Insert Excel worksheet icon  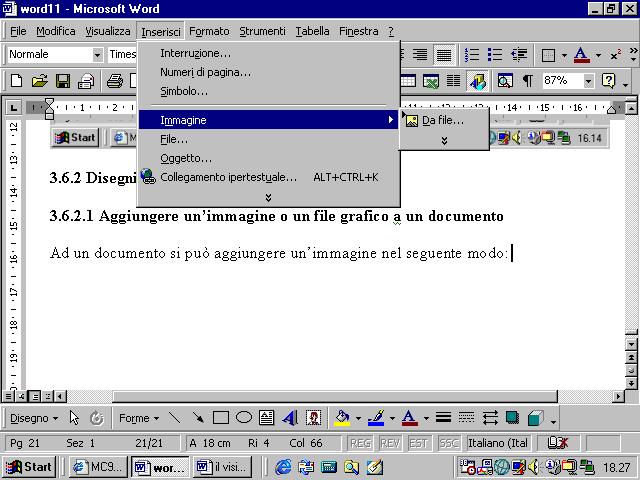pyautogui.click(x=431, y=81)
